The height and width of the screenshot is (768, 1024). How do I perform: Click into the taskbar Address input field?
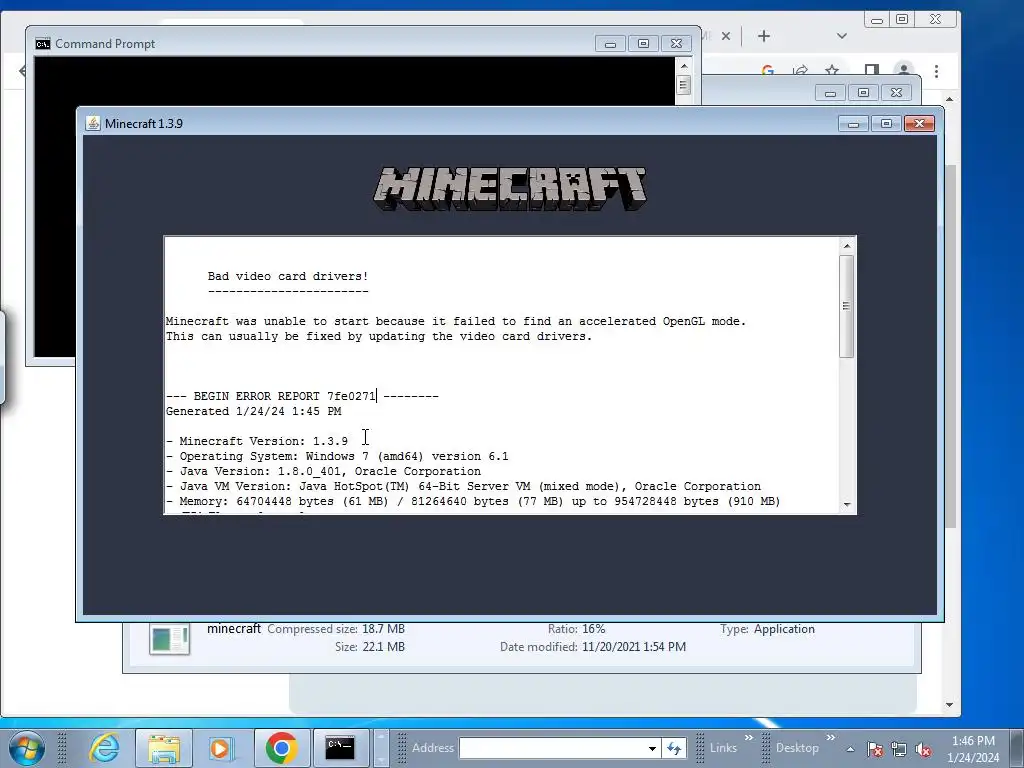coord(552,748)
